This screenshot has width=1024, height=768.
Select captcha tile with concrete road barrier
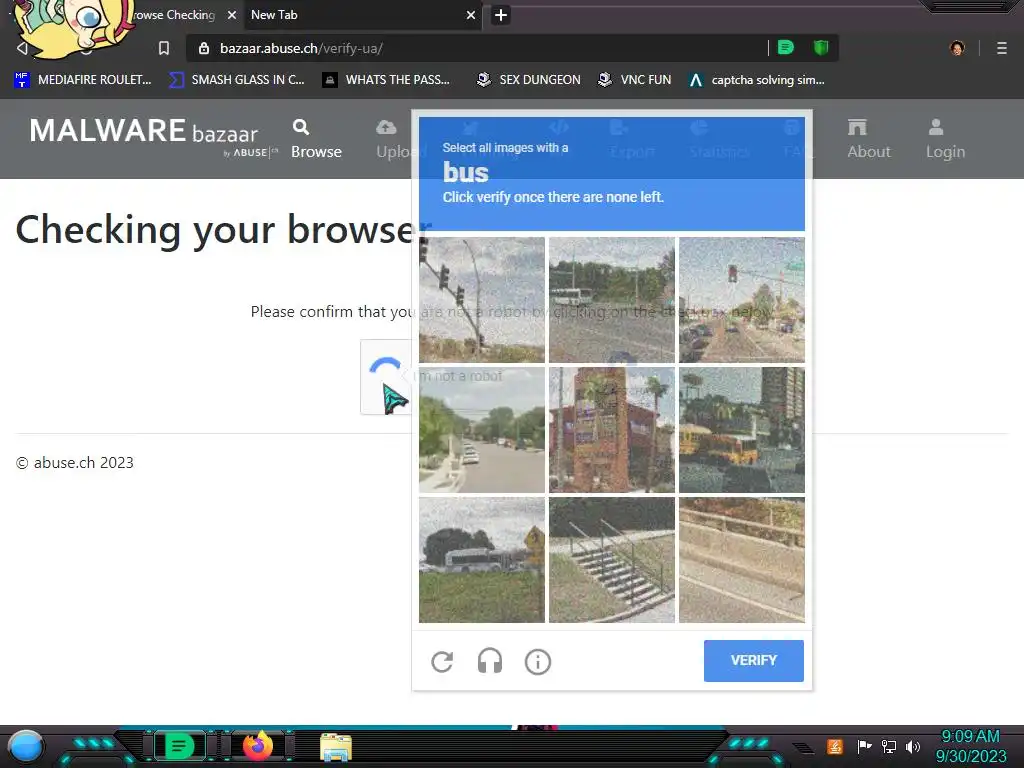(x=742, y=560)
